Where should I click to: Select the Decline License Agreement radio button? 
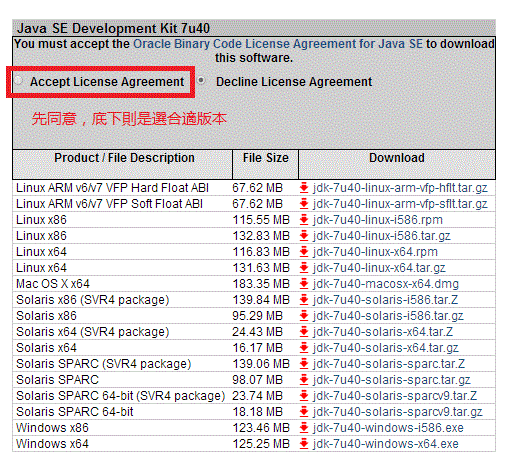[x=201, y=80]
